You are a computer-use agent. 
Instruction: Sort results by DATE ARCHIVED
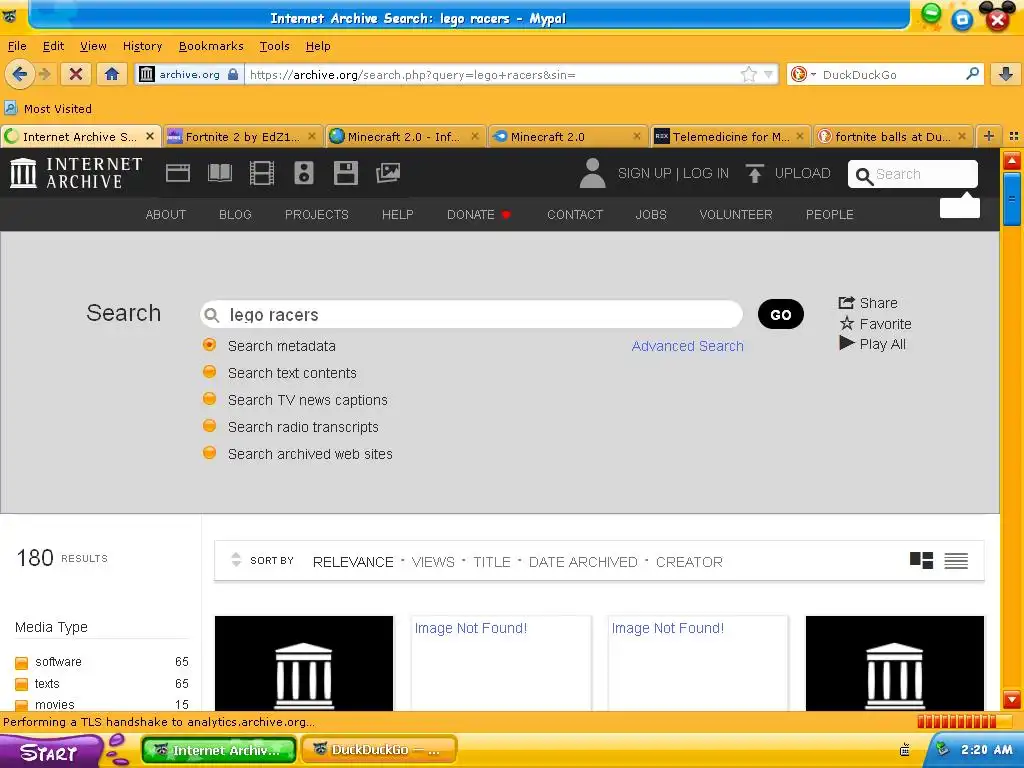point(583,562)
